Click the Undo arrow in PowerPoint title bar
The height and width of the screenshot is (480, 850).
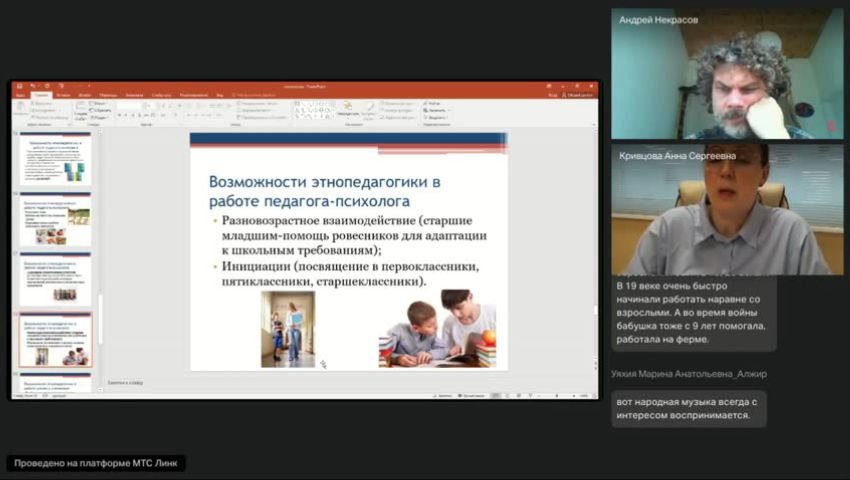tap(33, 86)
